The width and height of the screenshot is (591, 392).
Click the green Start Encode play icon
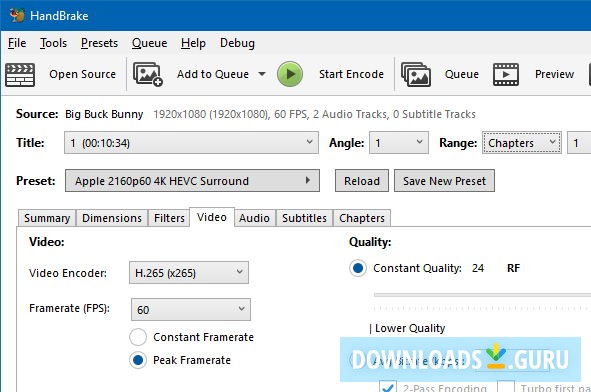[290, 74]
